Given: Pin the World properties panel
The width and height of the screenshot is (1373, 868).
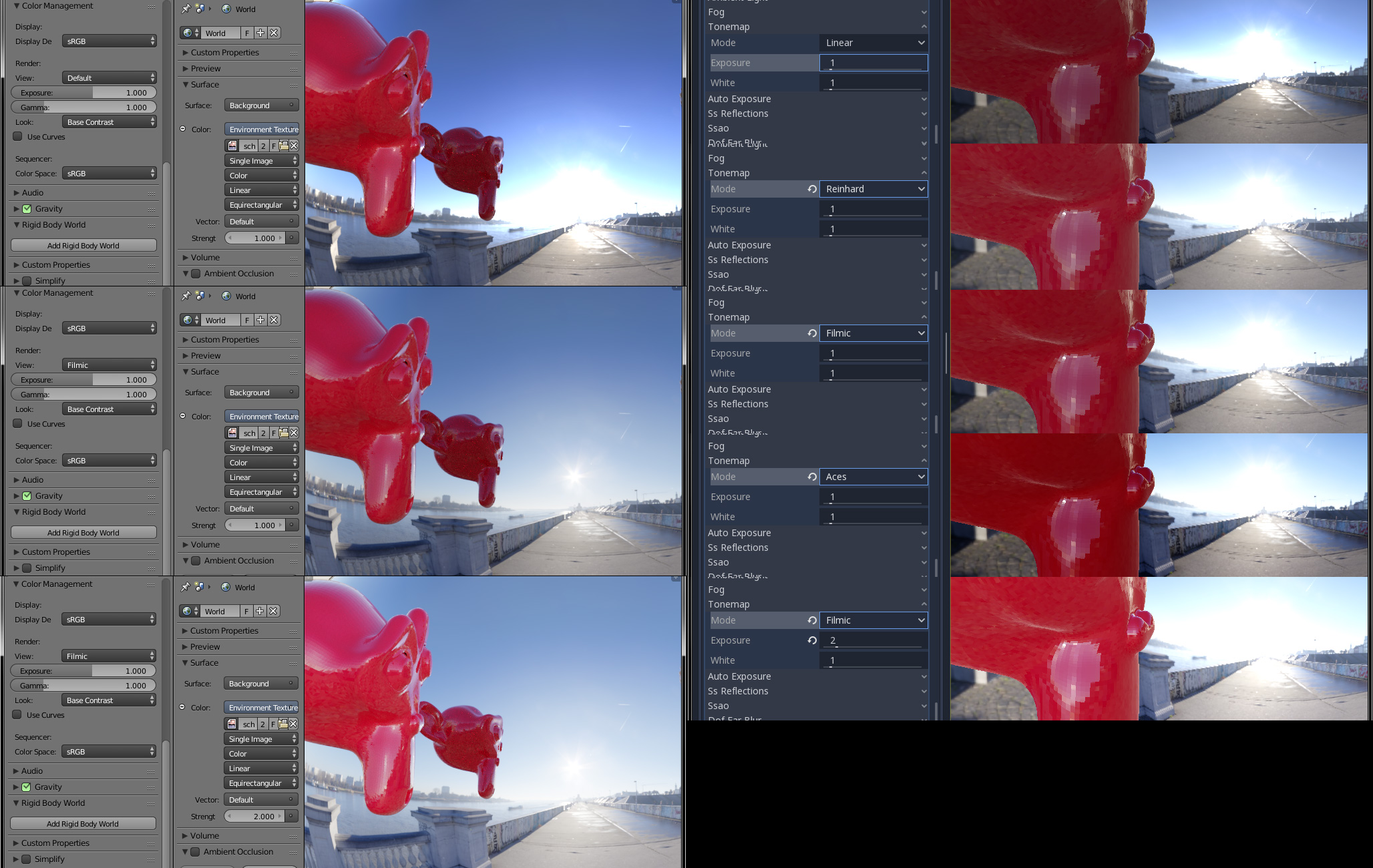Looking at the screenshot, I should (x=186, y=9).
